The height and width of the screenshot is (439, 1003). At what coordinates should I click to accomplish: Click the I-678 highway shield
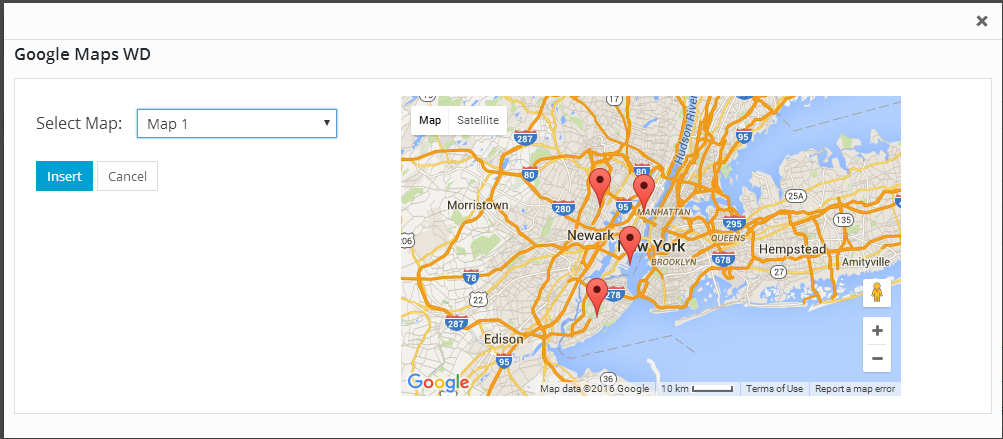click(722, 259)
